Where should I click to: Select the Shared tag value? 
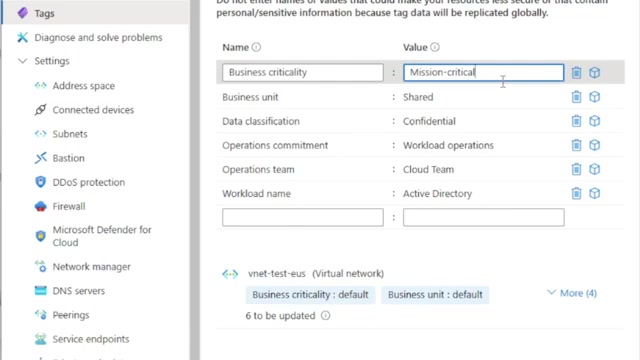pos(418,97)
